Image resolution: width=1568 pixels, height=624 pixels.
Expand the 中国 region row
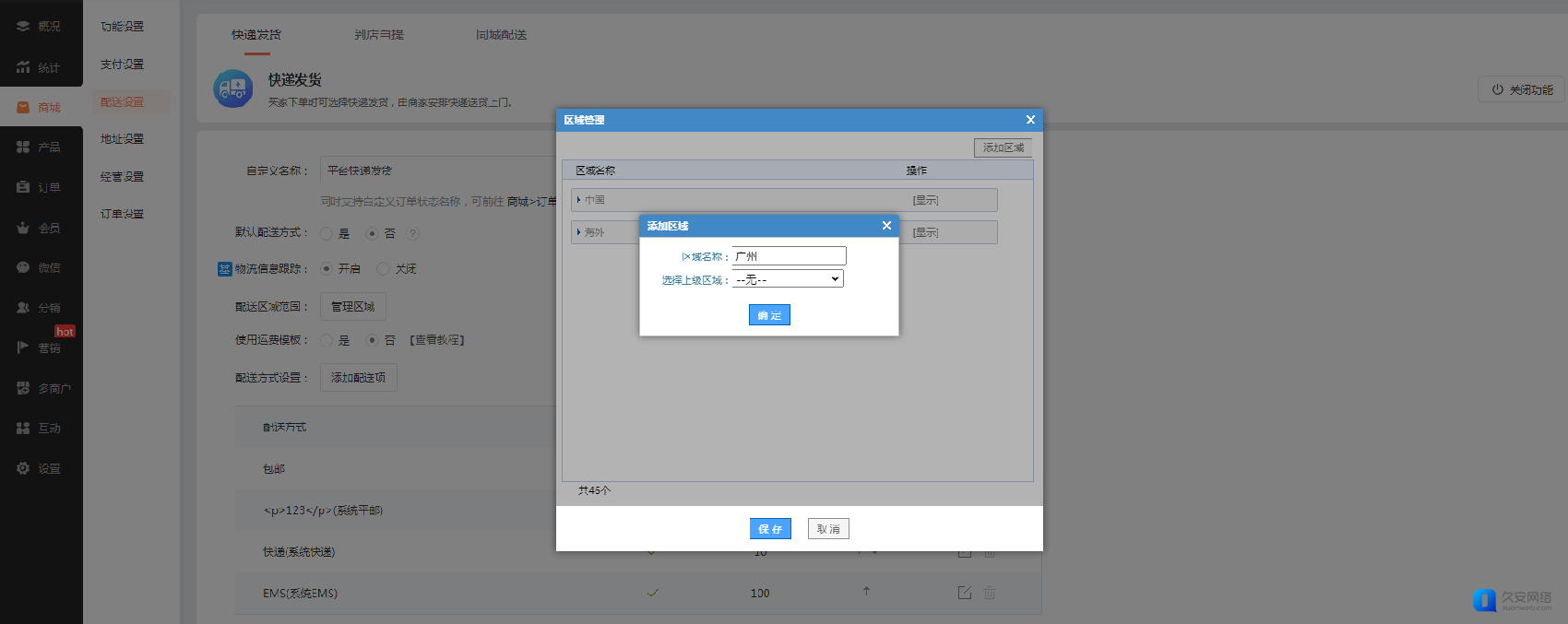coord(578,200)
